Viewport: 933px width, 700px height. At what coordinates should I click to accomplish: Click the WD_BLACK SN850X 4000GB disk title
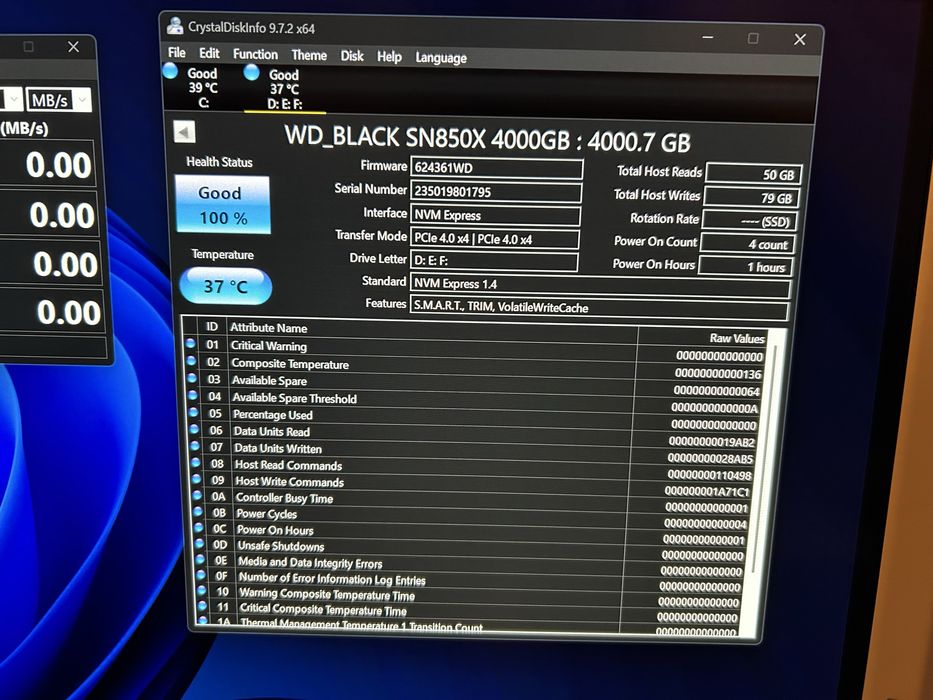coord(487,139)
